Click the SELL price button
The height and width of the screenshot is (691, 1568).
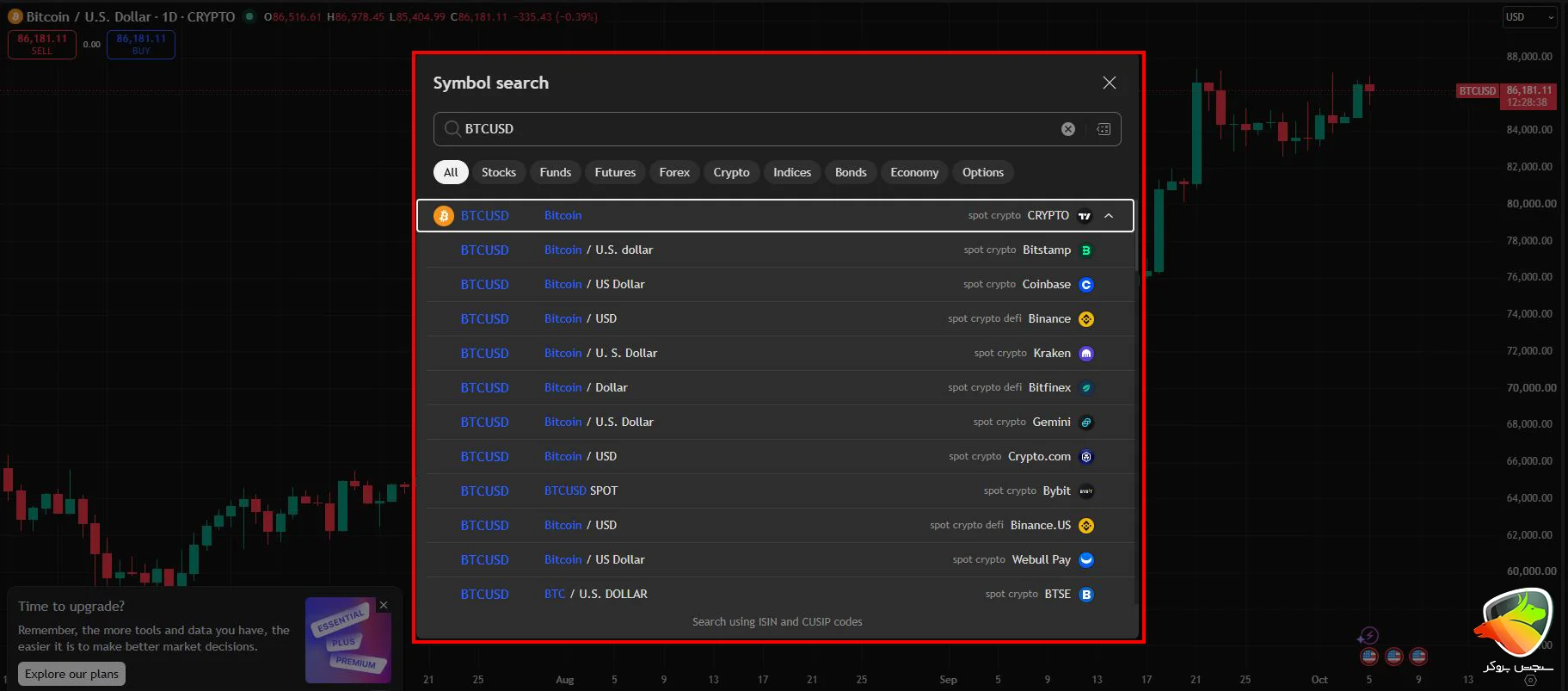click(x=42, y=45)
